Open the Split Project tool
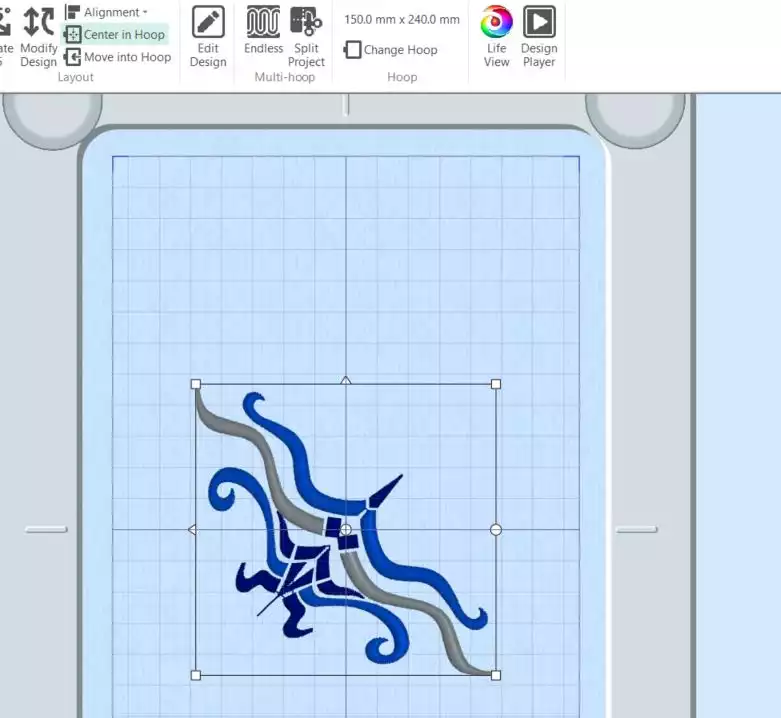 point(306,36)
